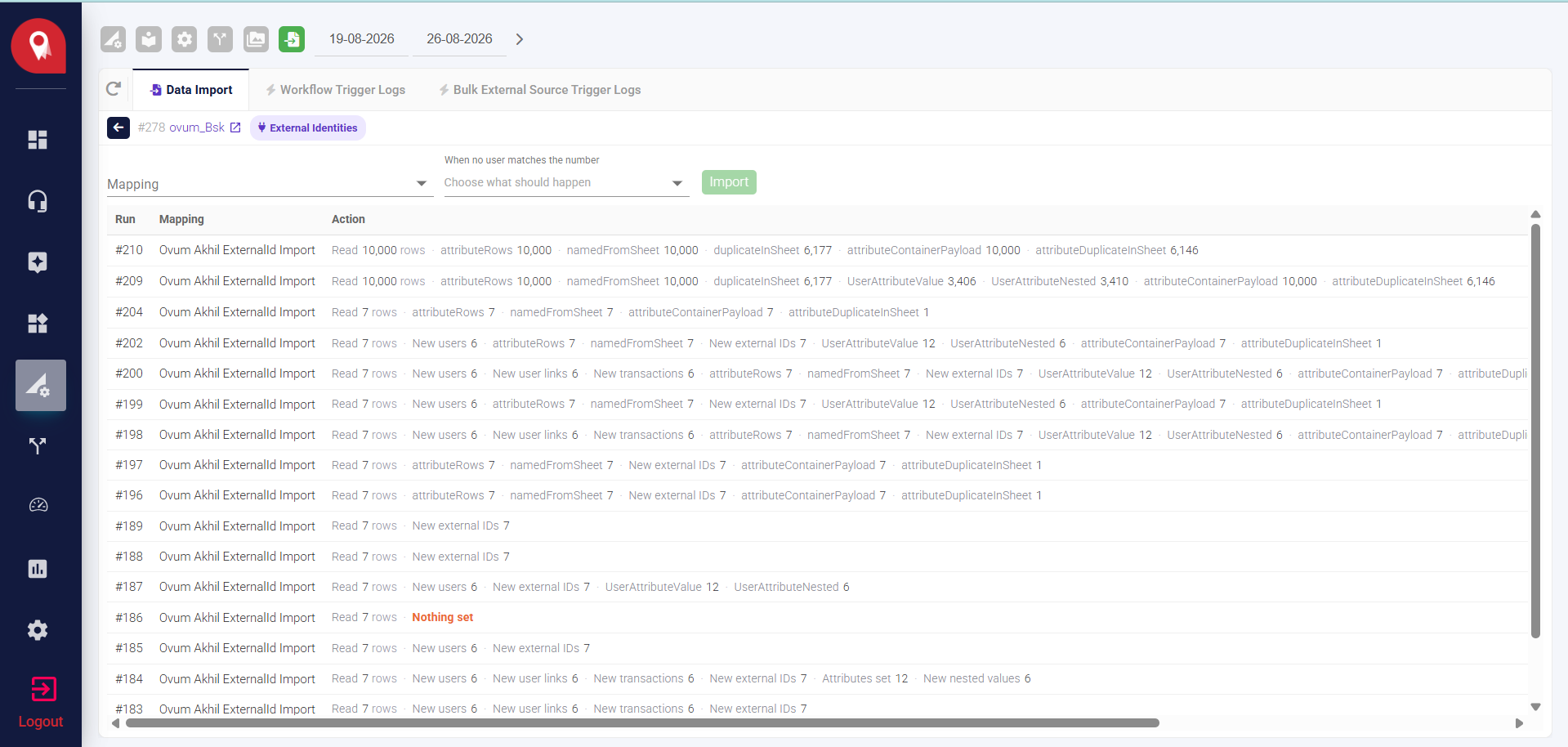Click the gear toolbar icon at top
This screenshot has height=747, width=1568.
[185, 39]
